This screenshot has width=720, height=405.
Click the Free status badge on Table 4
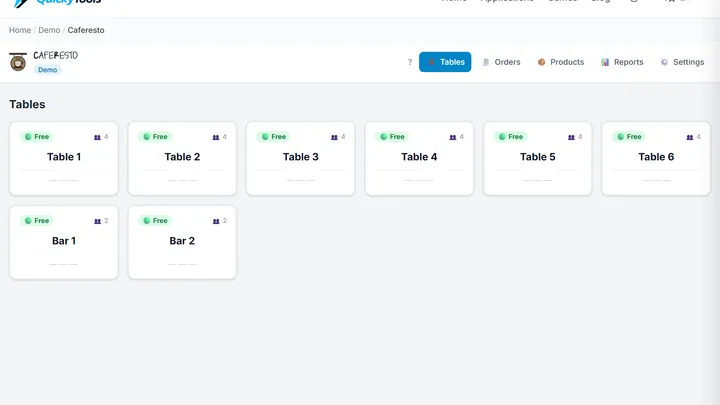click(x=392, y=136)
